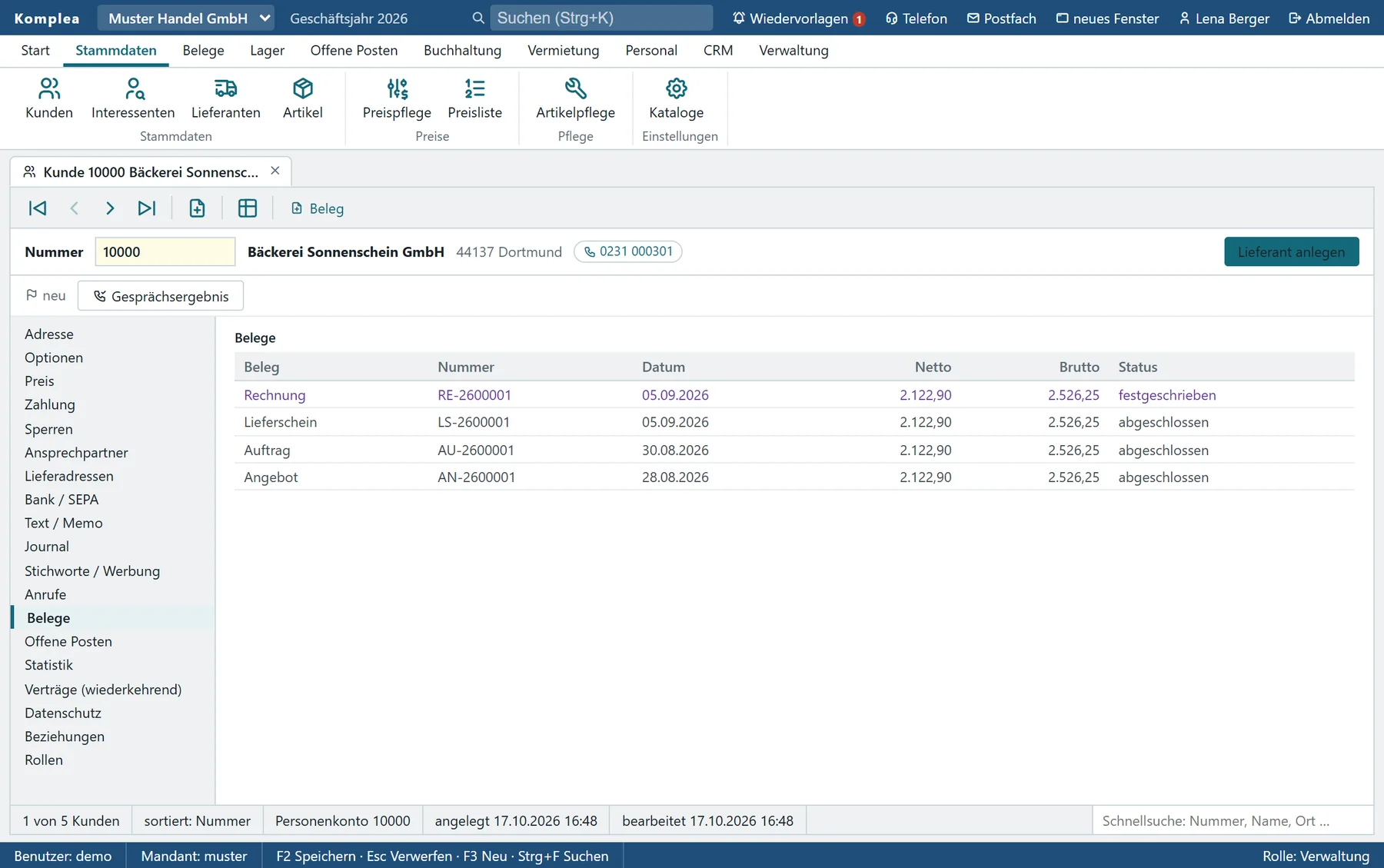Viewport: 1384px width, 868px height.
Task: Click the search magnifier icon
Action: click(x=477, y=18)
